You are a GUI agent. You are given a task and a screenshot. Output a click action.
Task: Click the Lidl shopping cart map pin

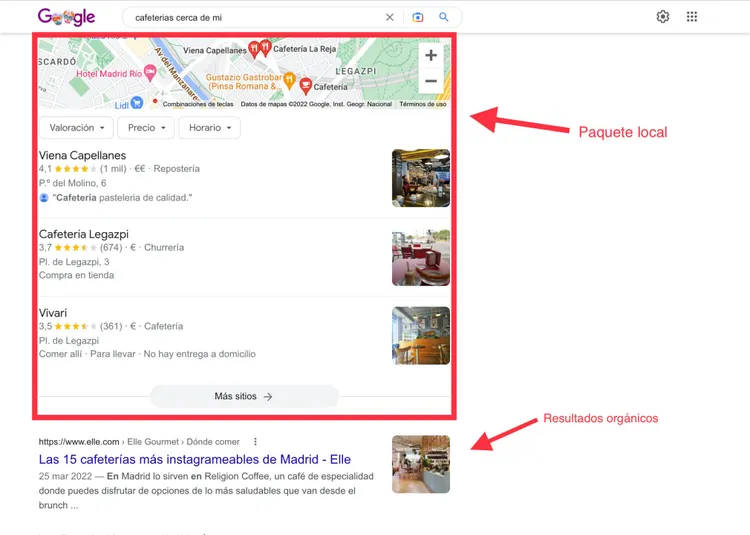[137, 103]
